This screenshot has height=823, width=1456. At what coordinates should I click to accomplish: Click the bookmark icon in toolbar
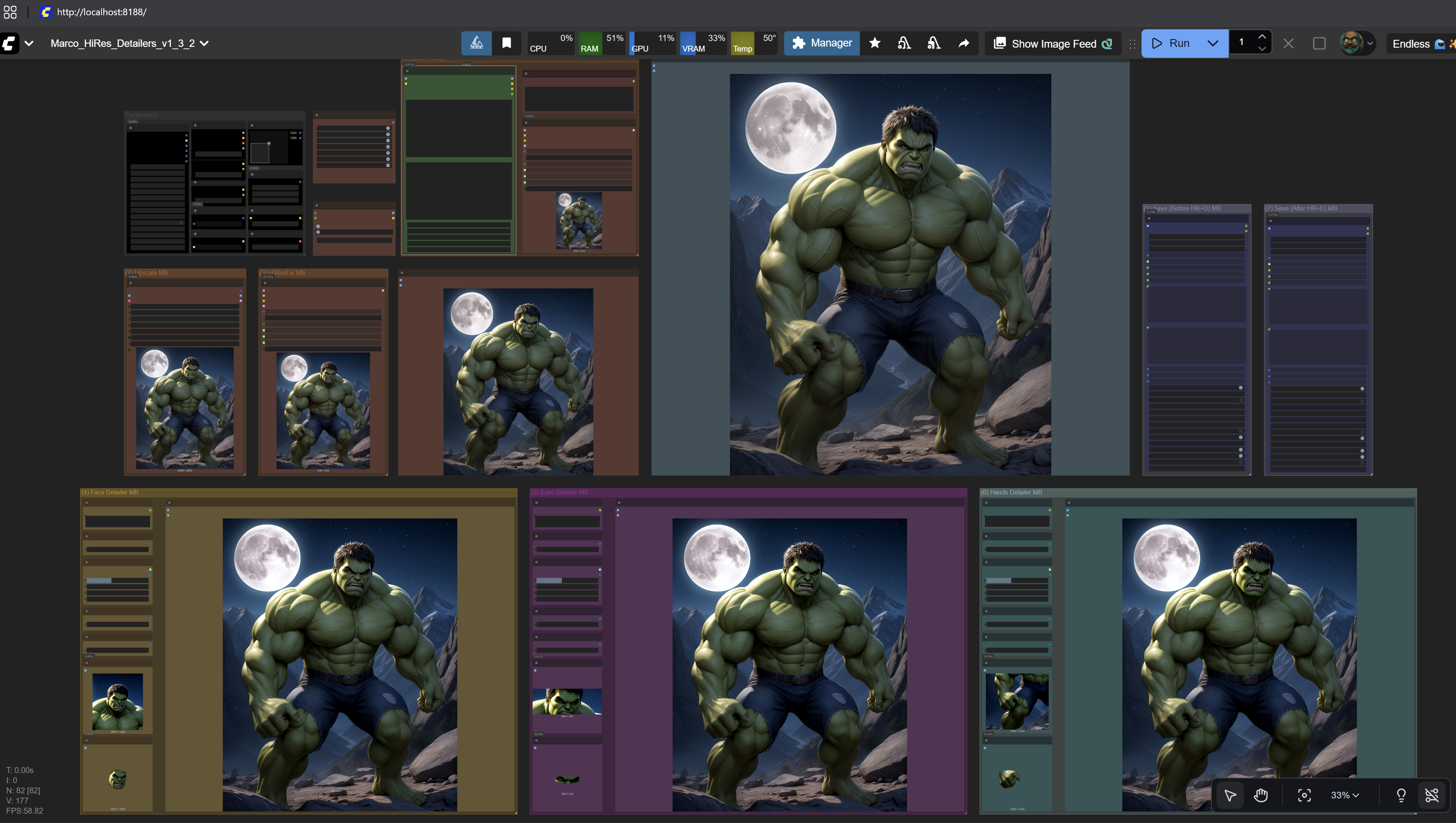(506, 43)
